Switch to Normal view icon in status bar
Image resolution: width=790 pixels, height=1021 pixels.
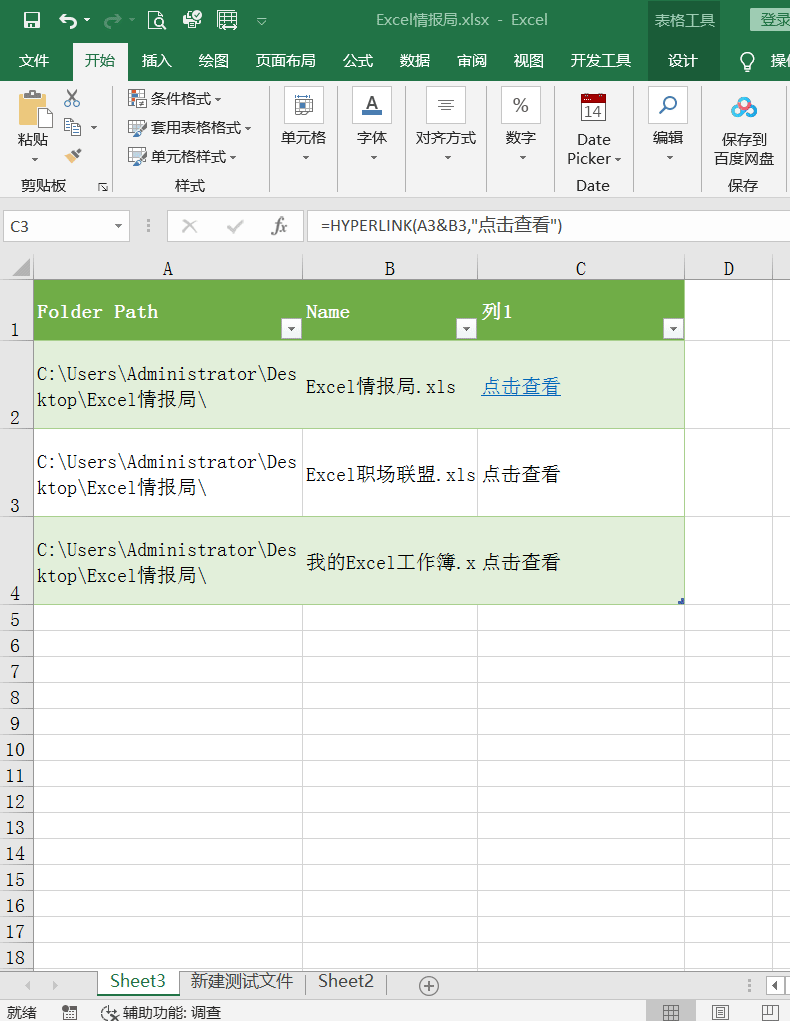(x=670, y=1012)
